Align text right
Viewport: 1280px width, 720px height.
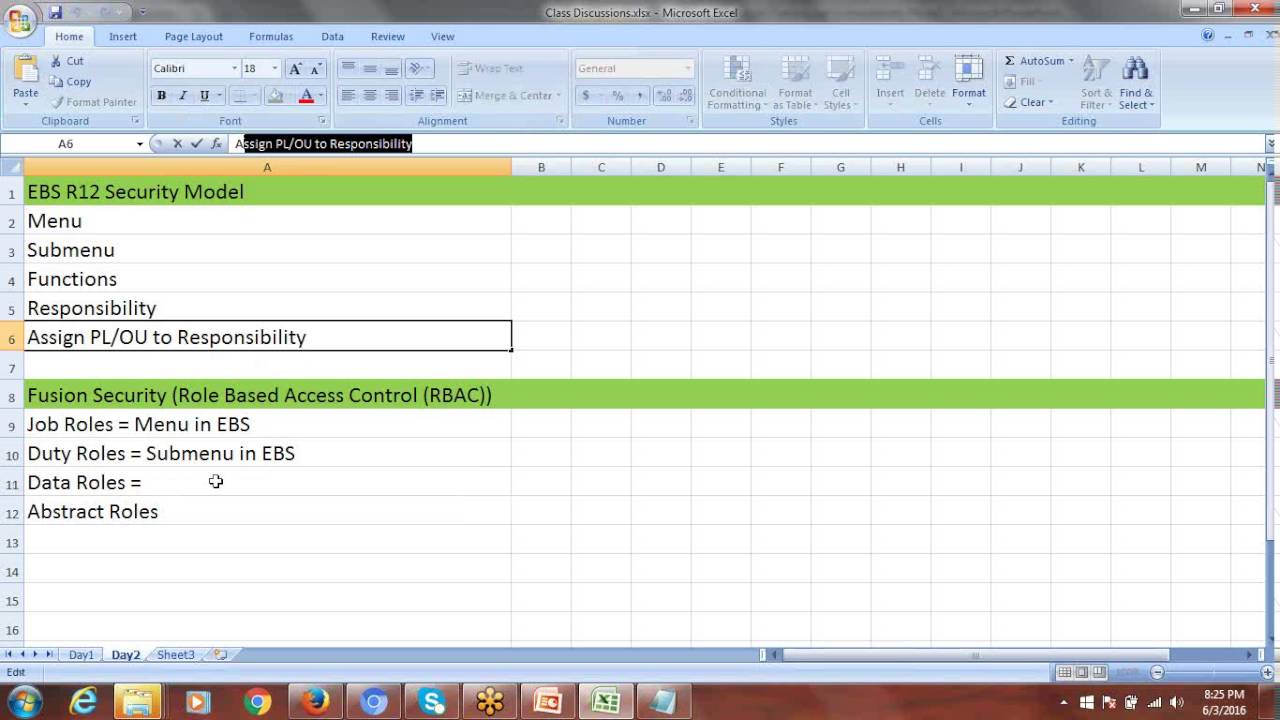(x=392, y=95)
